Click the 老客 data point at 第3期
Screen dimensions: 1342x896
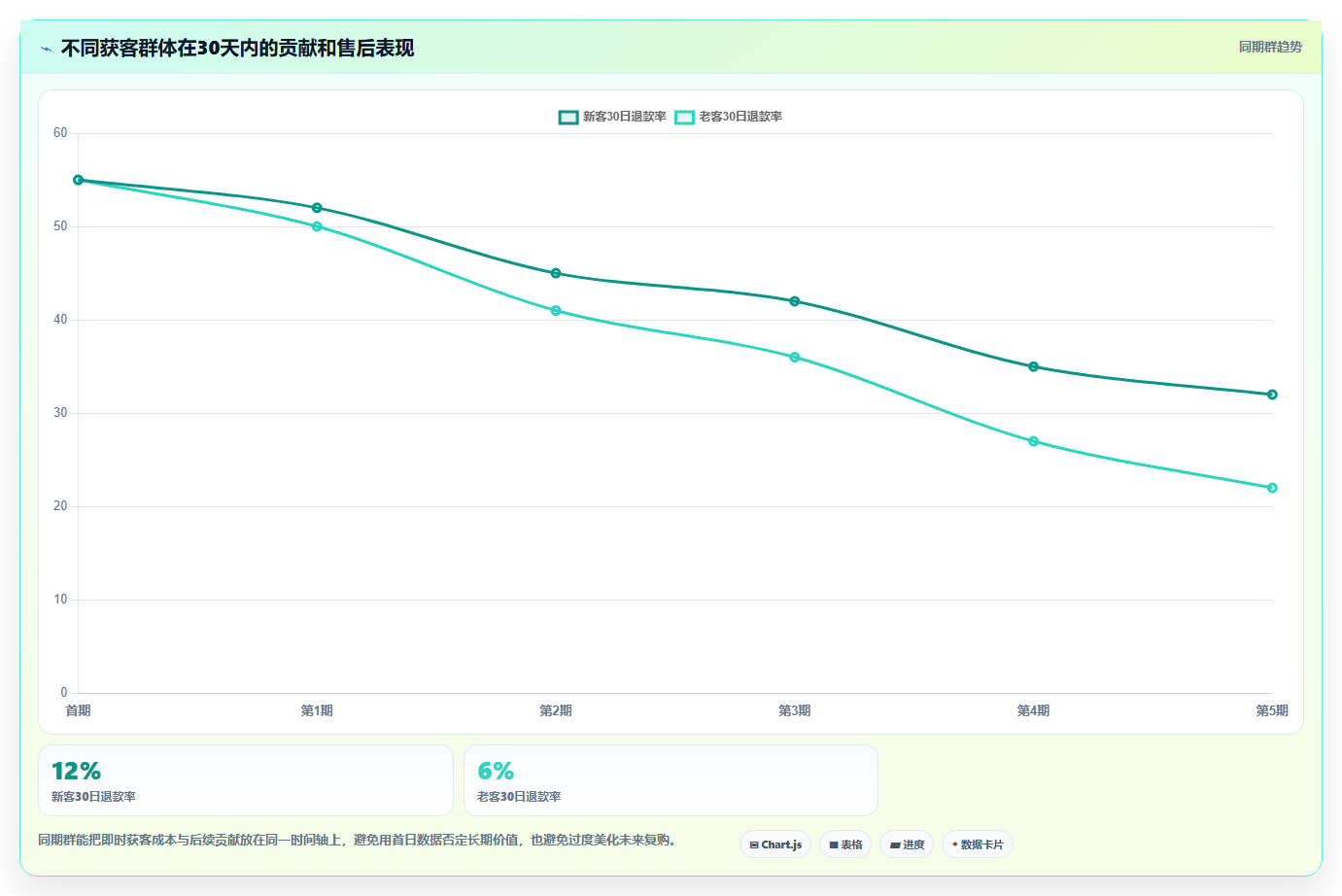pos(795,358)
